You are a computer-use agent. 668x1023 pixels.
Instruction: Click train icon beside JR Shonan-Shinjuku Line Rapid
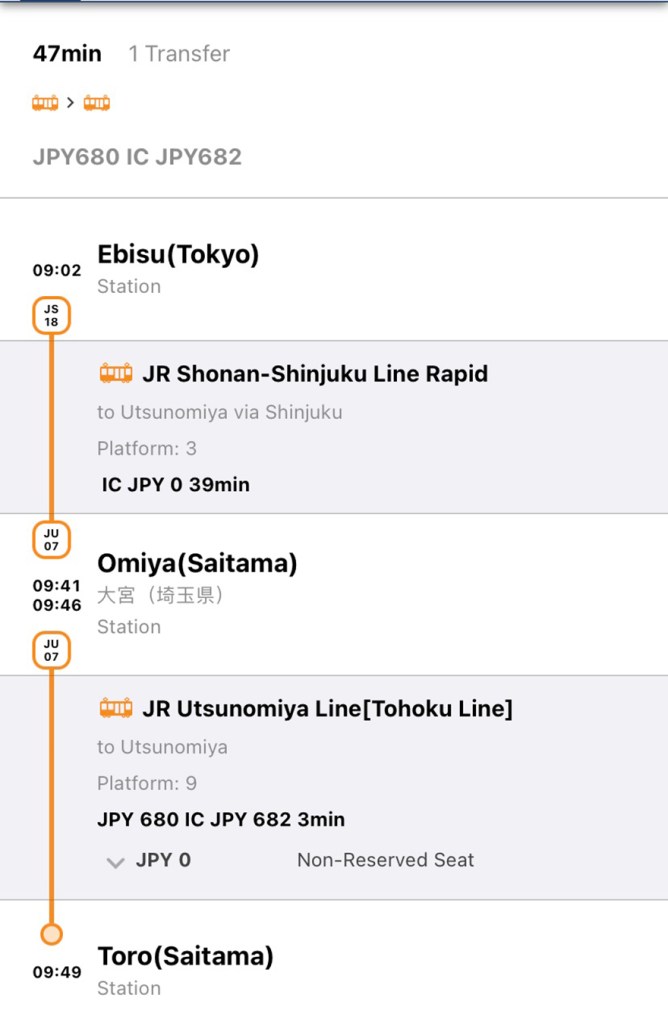(x=116, y=374)
